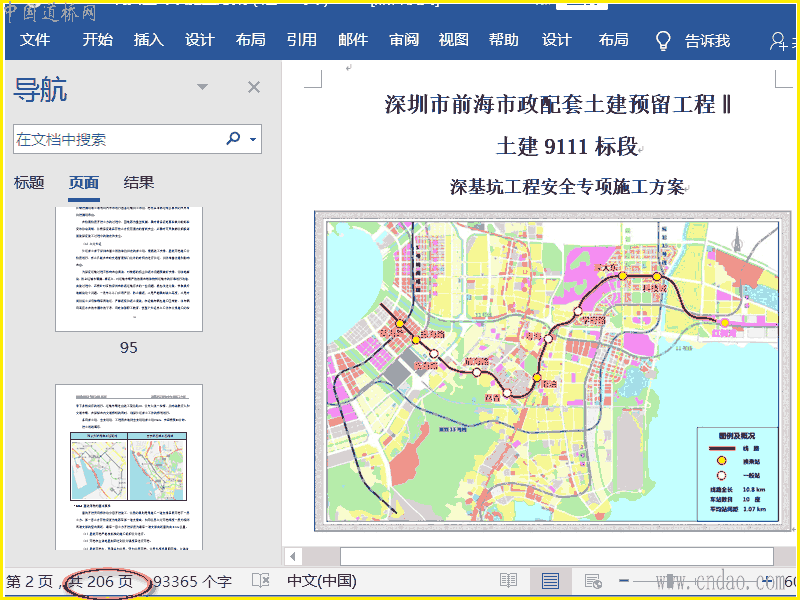Click the share person icon
The width and height of the screenshot is (800, 600).
[779, 41]
